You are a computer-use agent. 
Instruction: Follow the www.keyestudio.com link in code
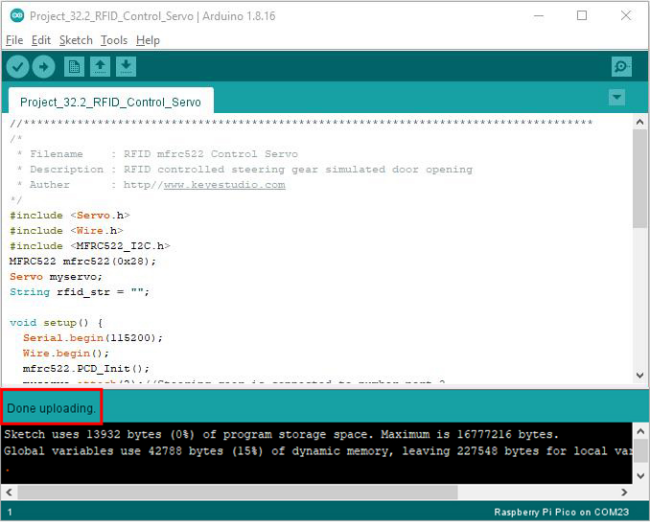coord(224,185)
